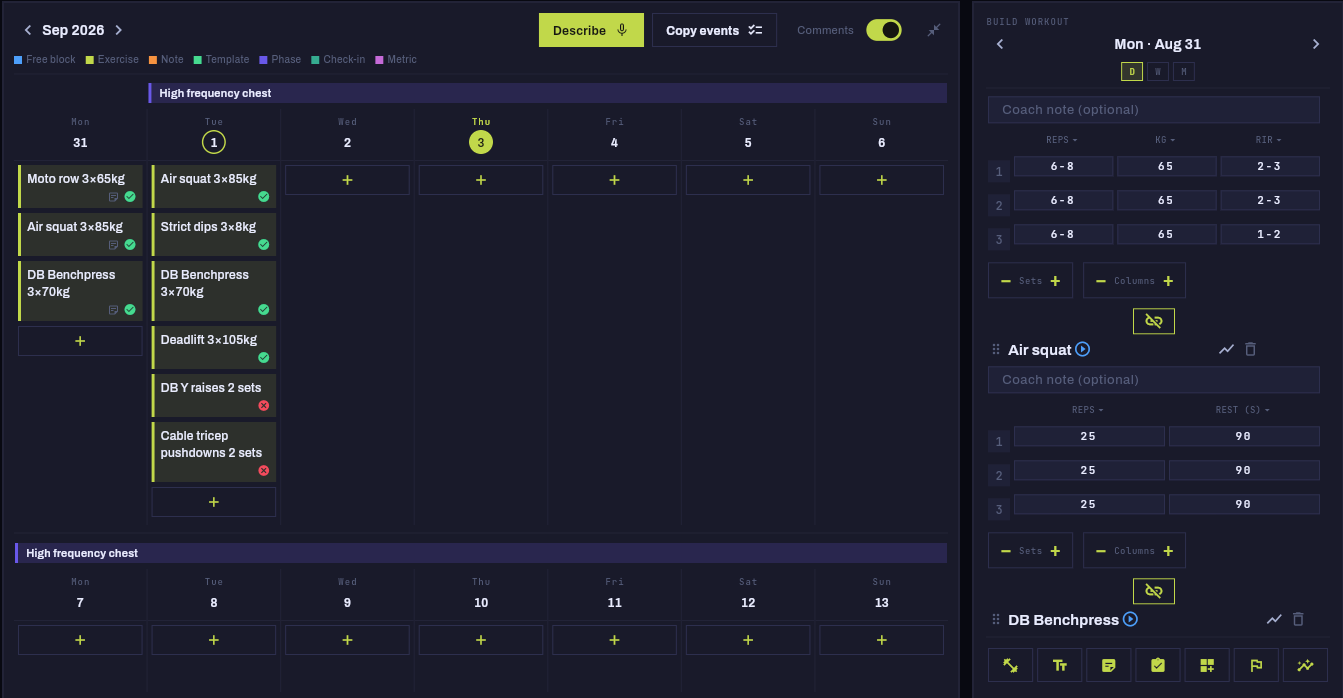This screenshot has height=698, width=1343.
Task: Open progress chart for DB Benchpress
Action: (x=1274, y=620)
